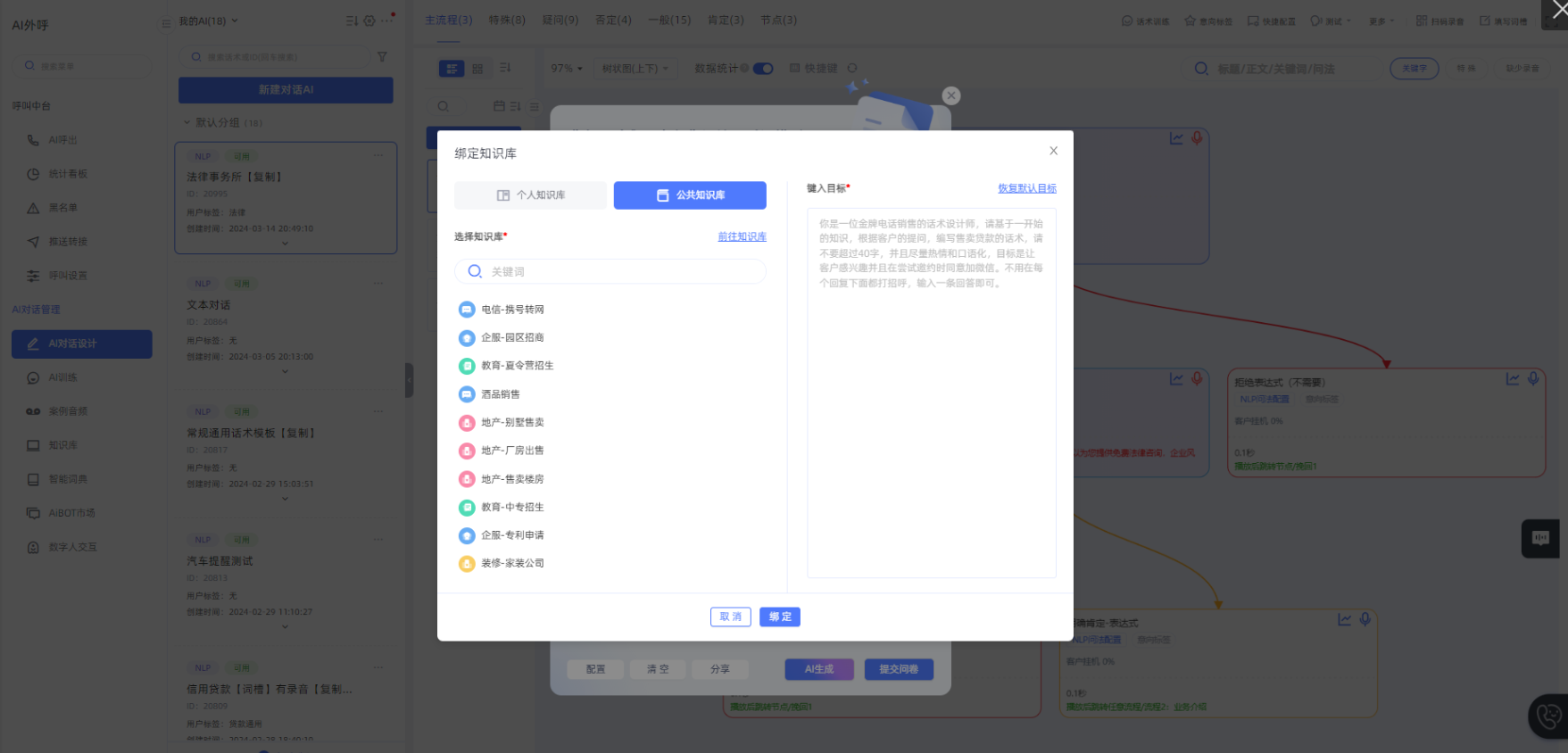The image size is (1568, 753).
Task: Switch to grid view layout toggle
Action: pyautogui.click(x=477, y=69)
